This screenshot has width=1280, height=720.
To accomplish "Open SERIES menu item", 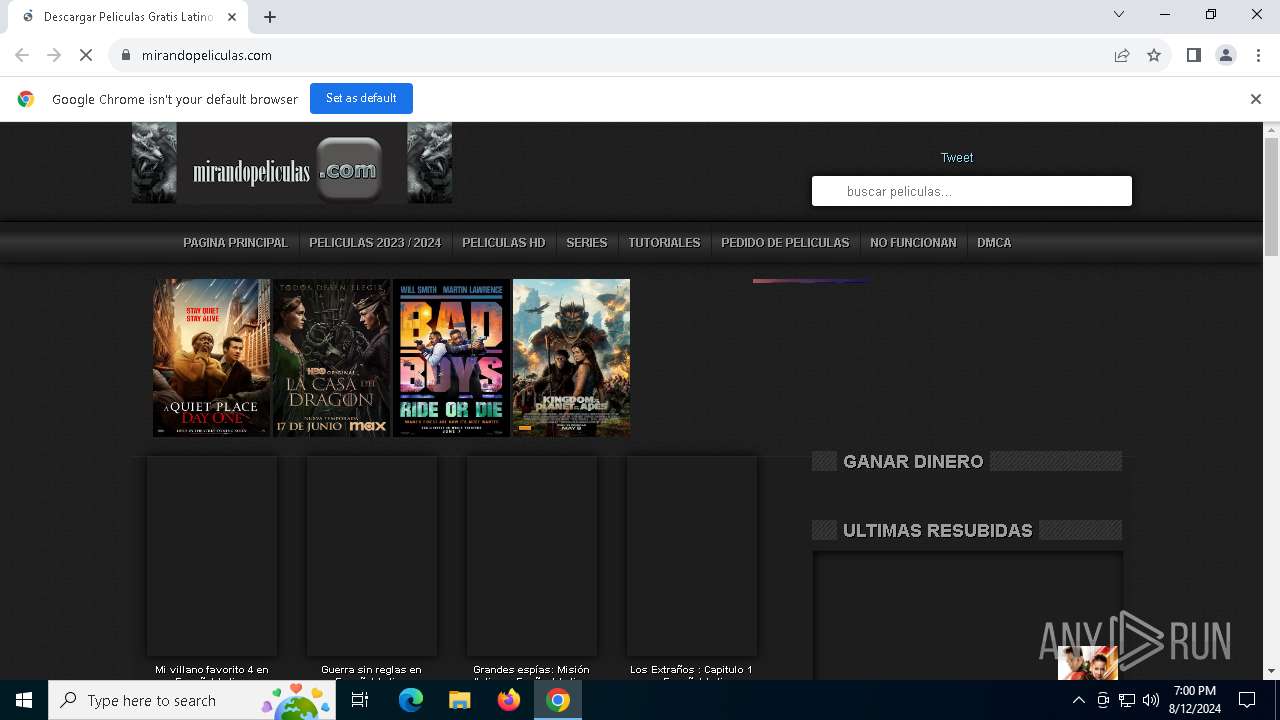I will [587, 243].
